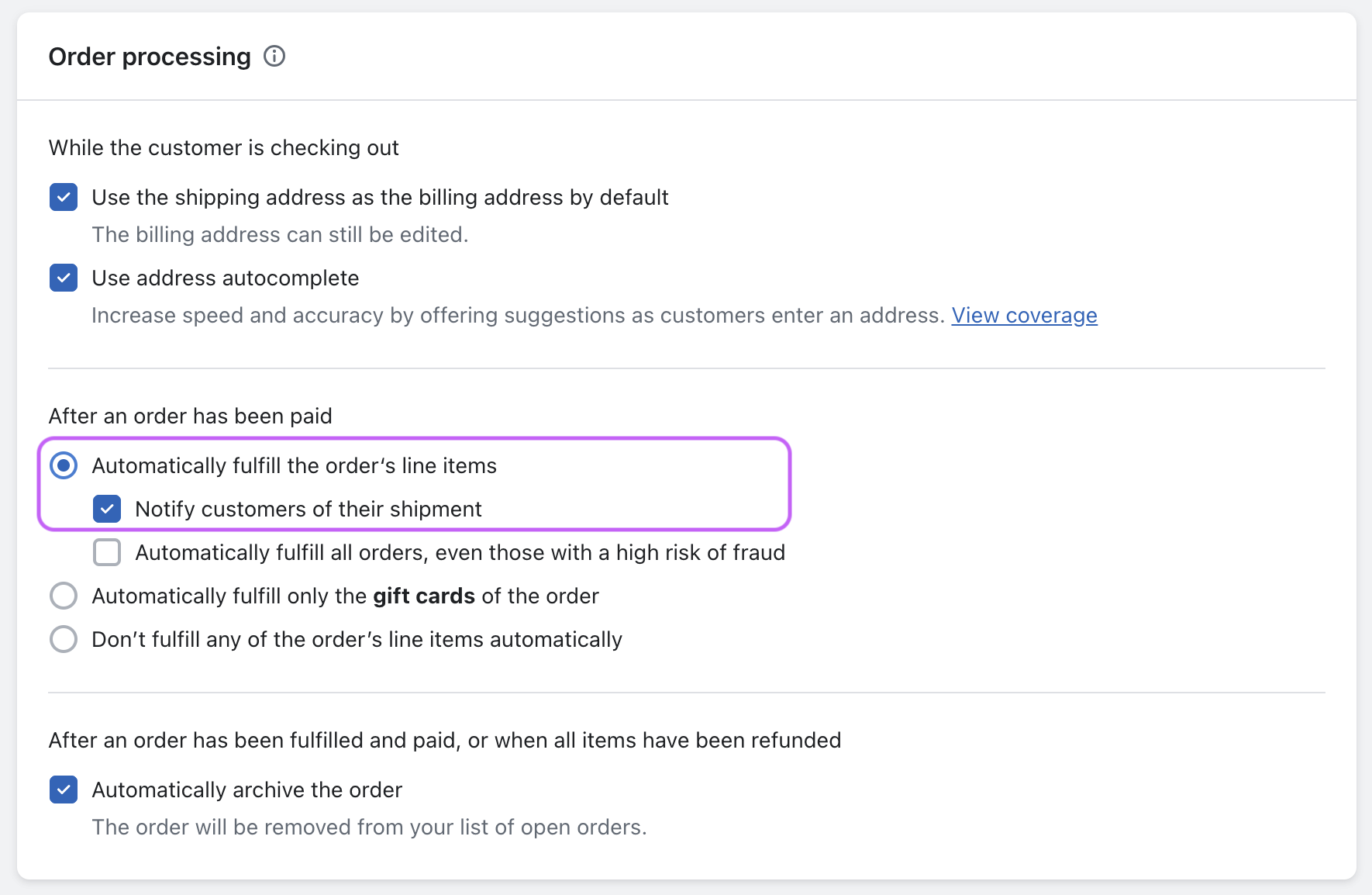
Task: Untick the Notify customers of their shipment checkbox
Action: pyautogui.click(x=107, y=509)
